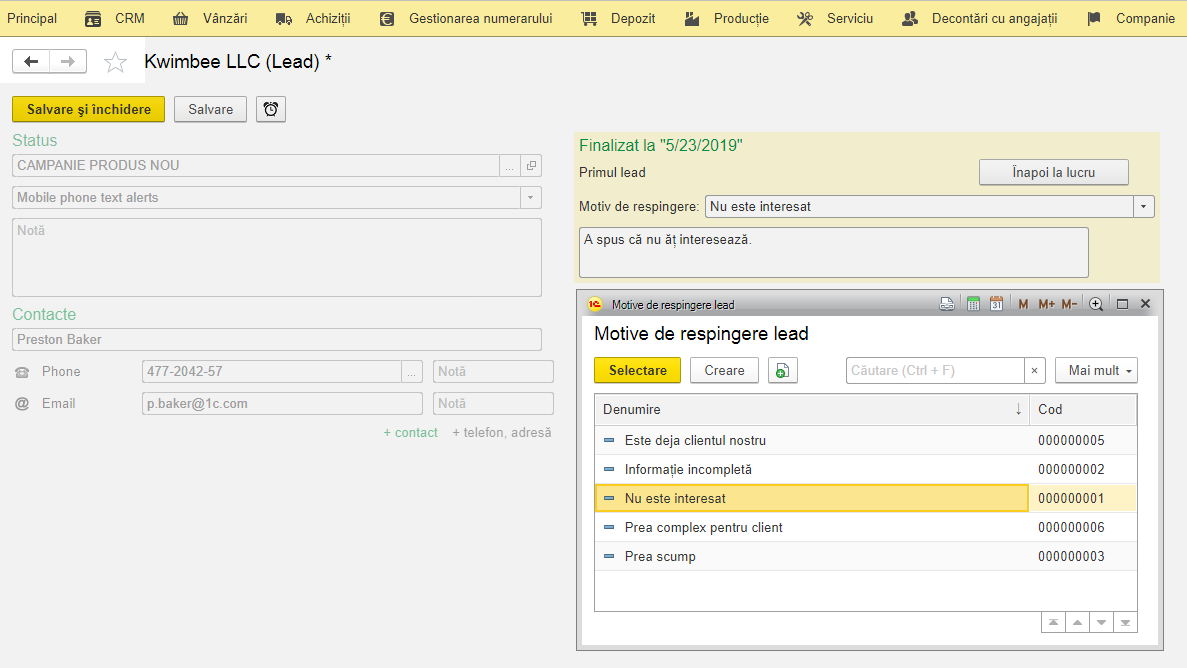The width and height of the screenshot is (1187, 668).
Task: Expand the Mobile phone text alerts dropdown
Action: point(531,198)
